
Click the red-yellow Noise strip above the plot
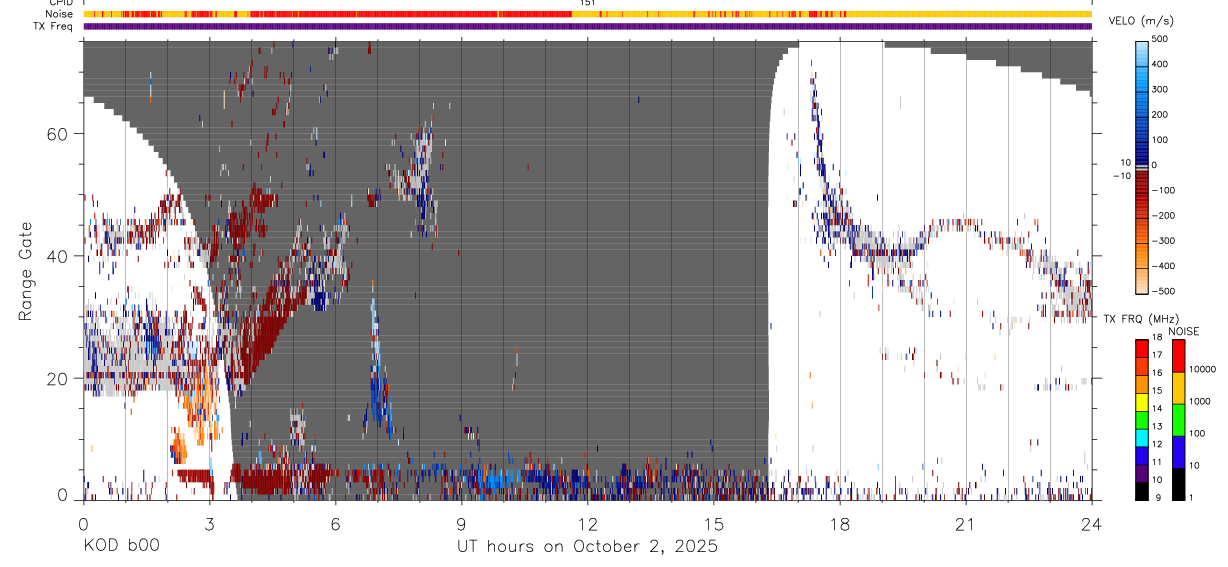point(587,14)
